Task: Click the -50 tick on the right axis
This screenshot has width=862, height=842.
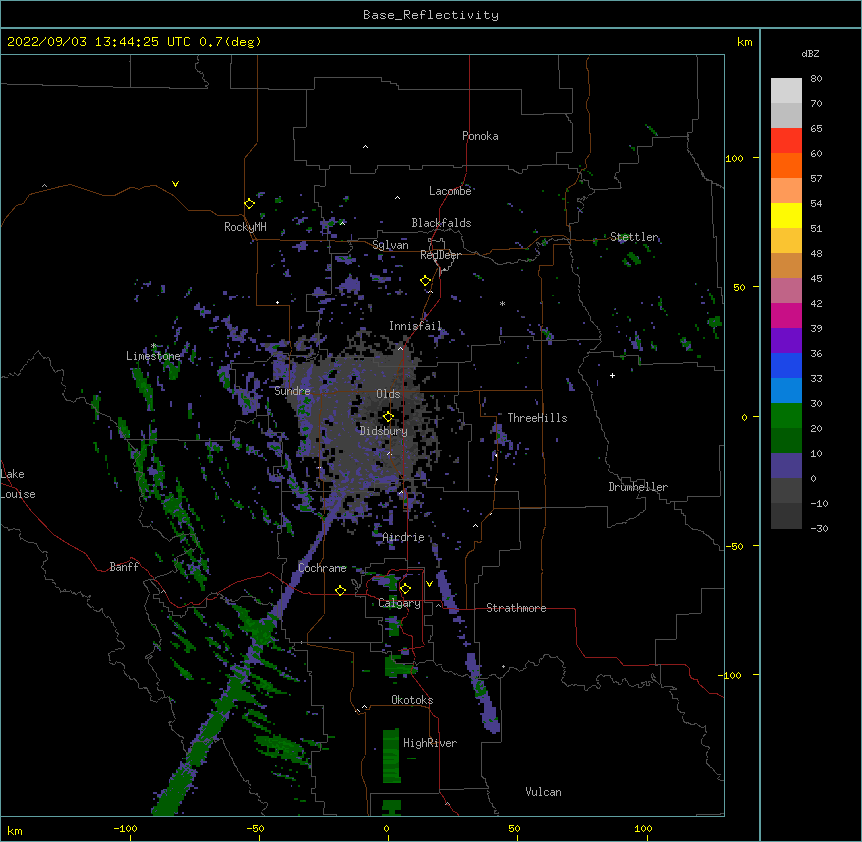Action: 734,546
